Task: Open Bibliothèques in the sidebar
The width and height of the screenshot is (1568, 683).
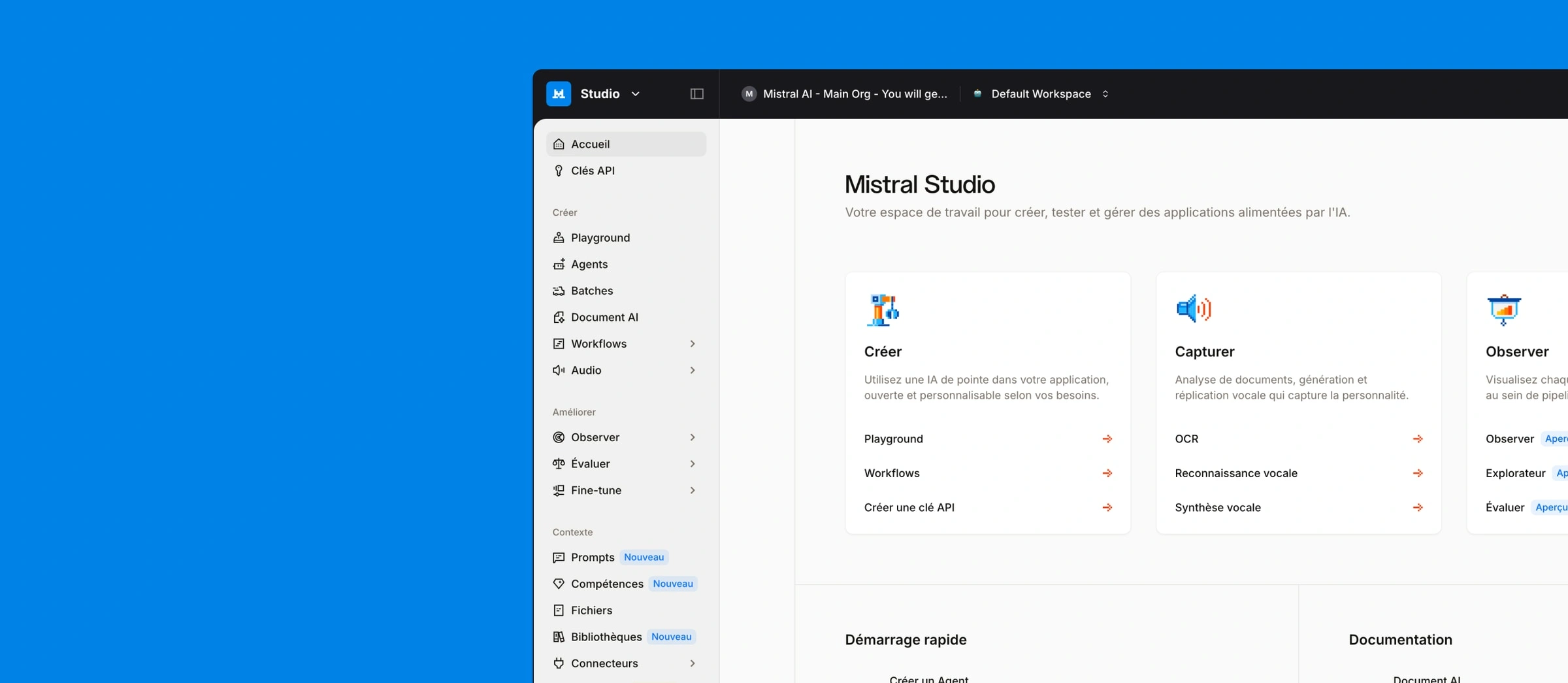Action: 626,637
